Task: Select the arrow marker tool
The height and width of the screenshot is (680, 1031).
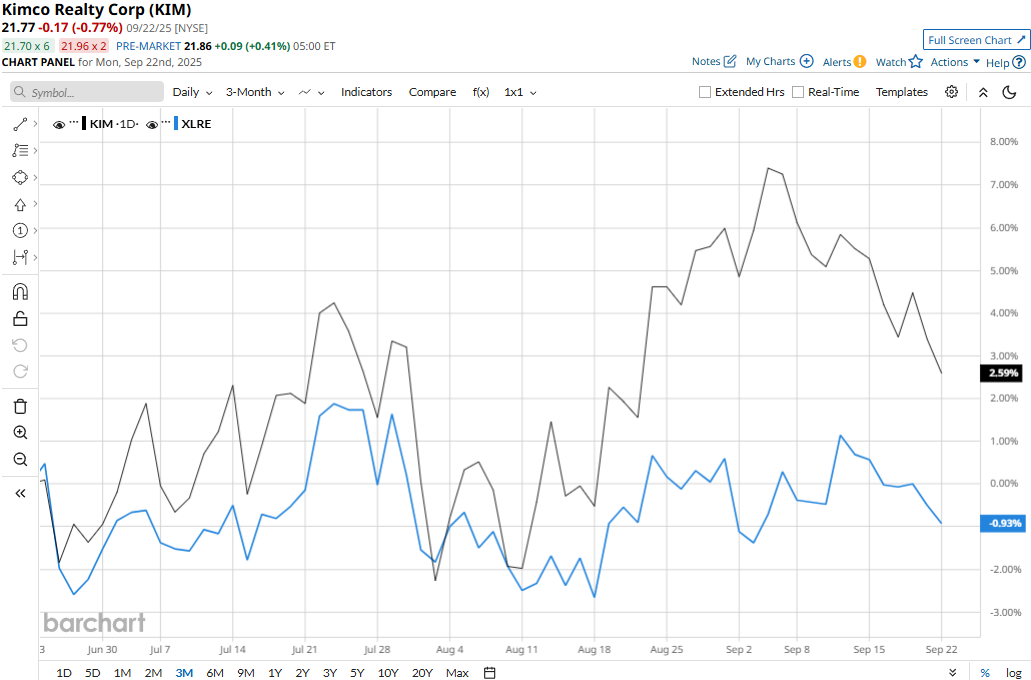Action: pos(20,205)
